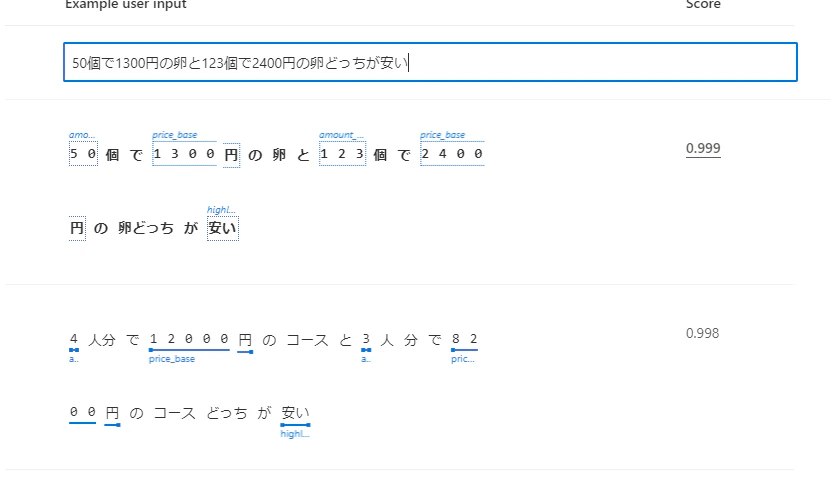Click the 'highl...' label below underlined 安い
840x491 pixels.
tap(295, 434)
